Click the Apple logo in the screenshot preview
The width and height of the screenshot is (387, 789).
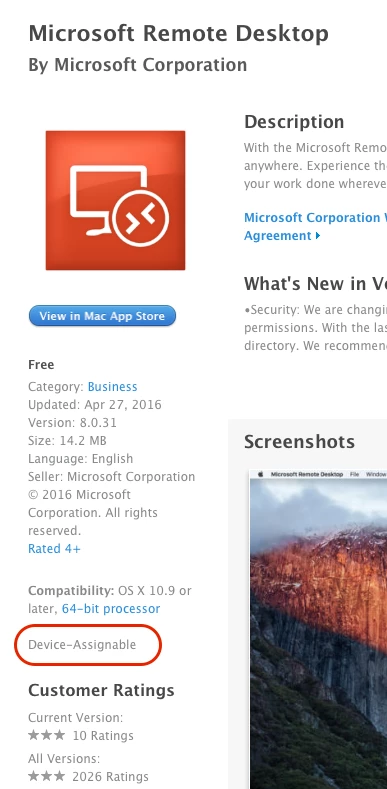click(x=261, y=474)
